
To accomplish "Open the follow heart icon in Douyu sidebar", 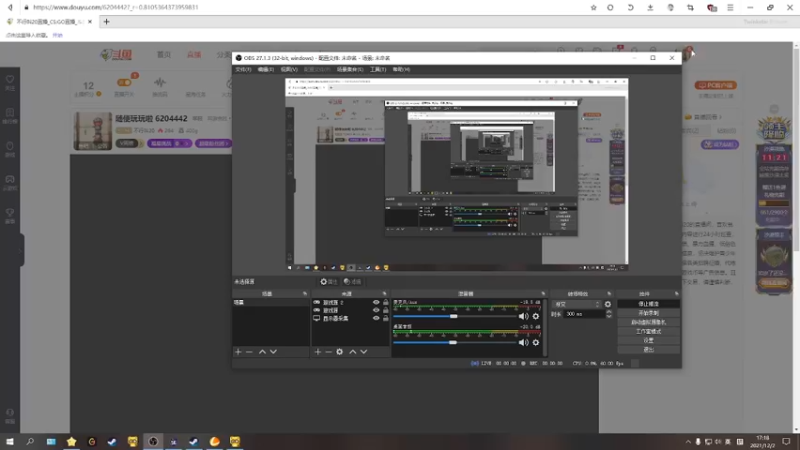I will click(10, 80).
